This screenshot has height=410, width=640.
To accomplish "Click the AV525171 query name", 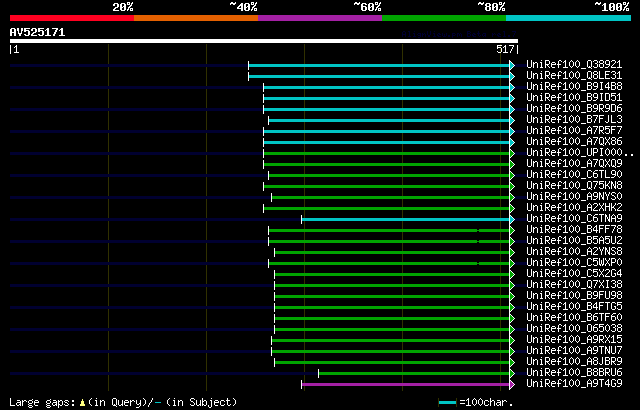I will [38, 32].
